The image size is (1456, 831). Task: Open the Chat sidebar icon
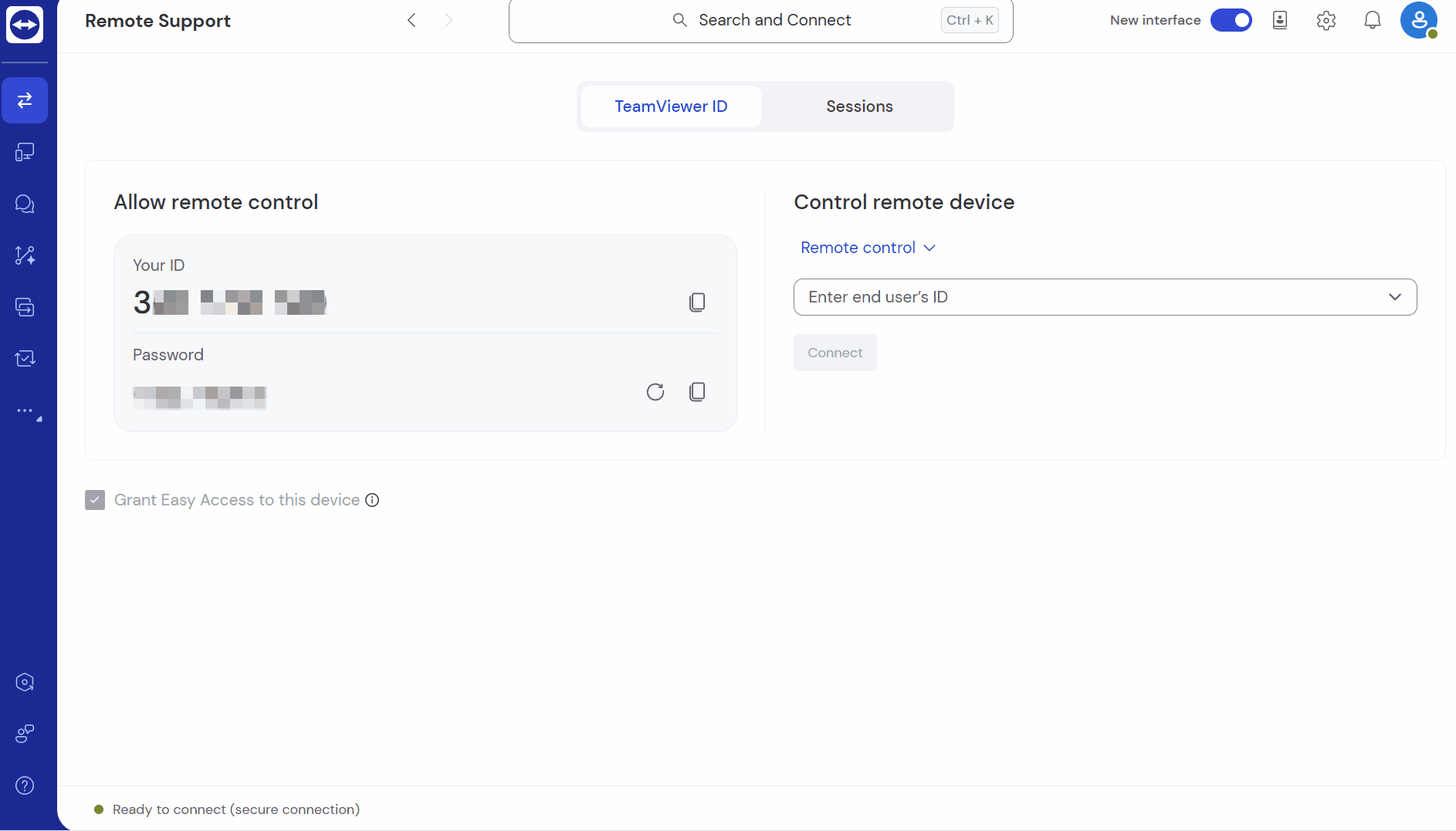point(25,204)
